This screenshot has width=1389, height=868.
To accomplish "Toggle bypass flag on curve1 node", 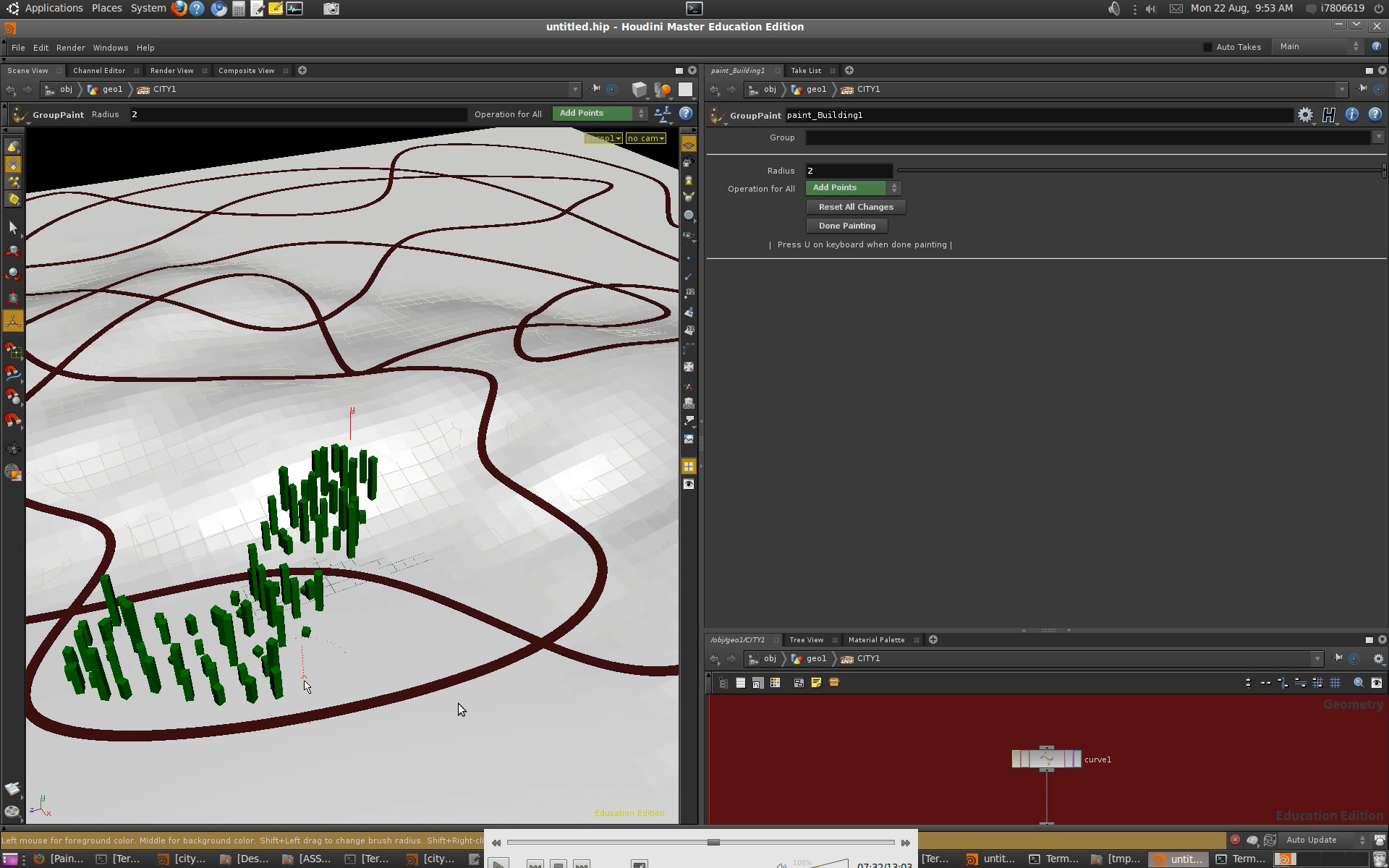I will tap(1016, 759).
